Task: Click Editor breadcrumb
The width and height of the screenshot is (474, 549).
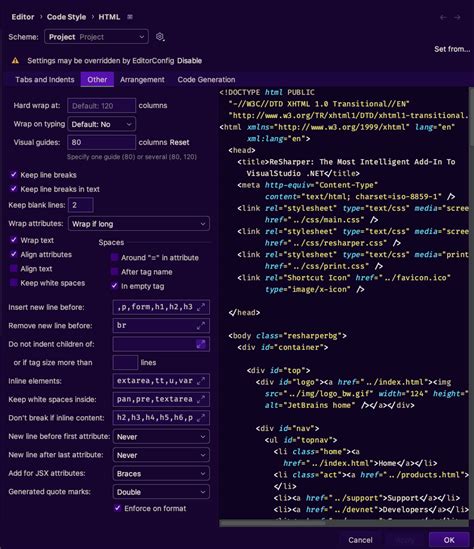Action: (x=23, y=17)
